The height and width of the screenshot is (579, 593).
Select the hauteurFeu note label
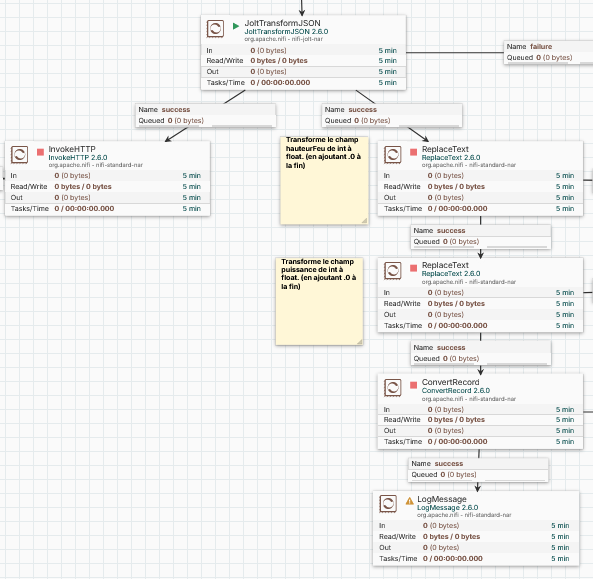click(x=324, y=180)
